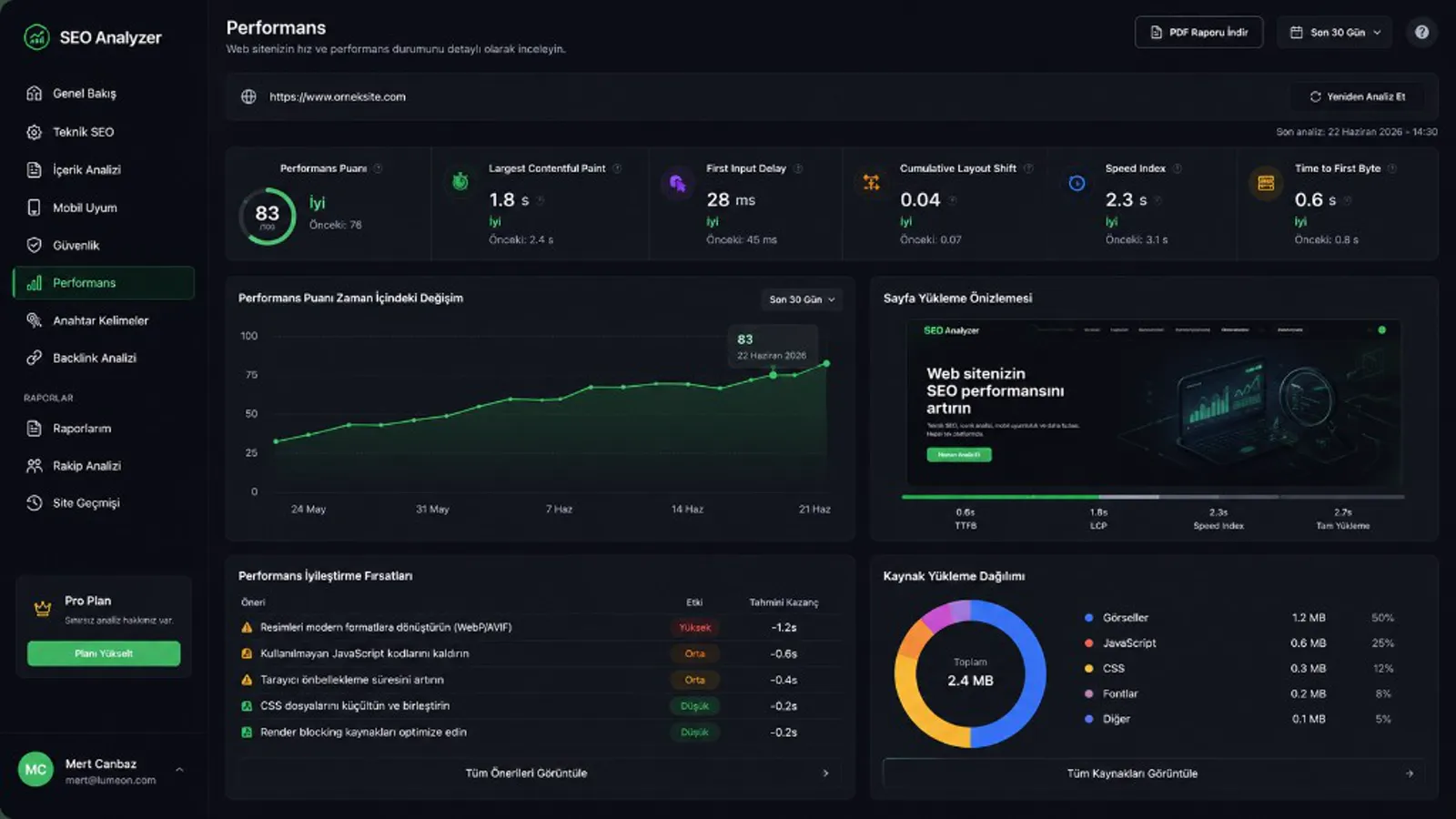
Task: Click the CSS legend row
Action: [1239, 669]
